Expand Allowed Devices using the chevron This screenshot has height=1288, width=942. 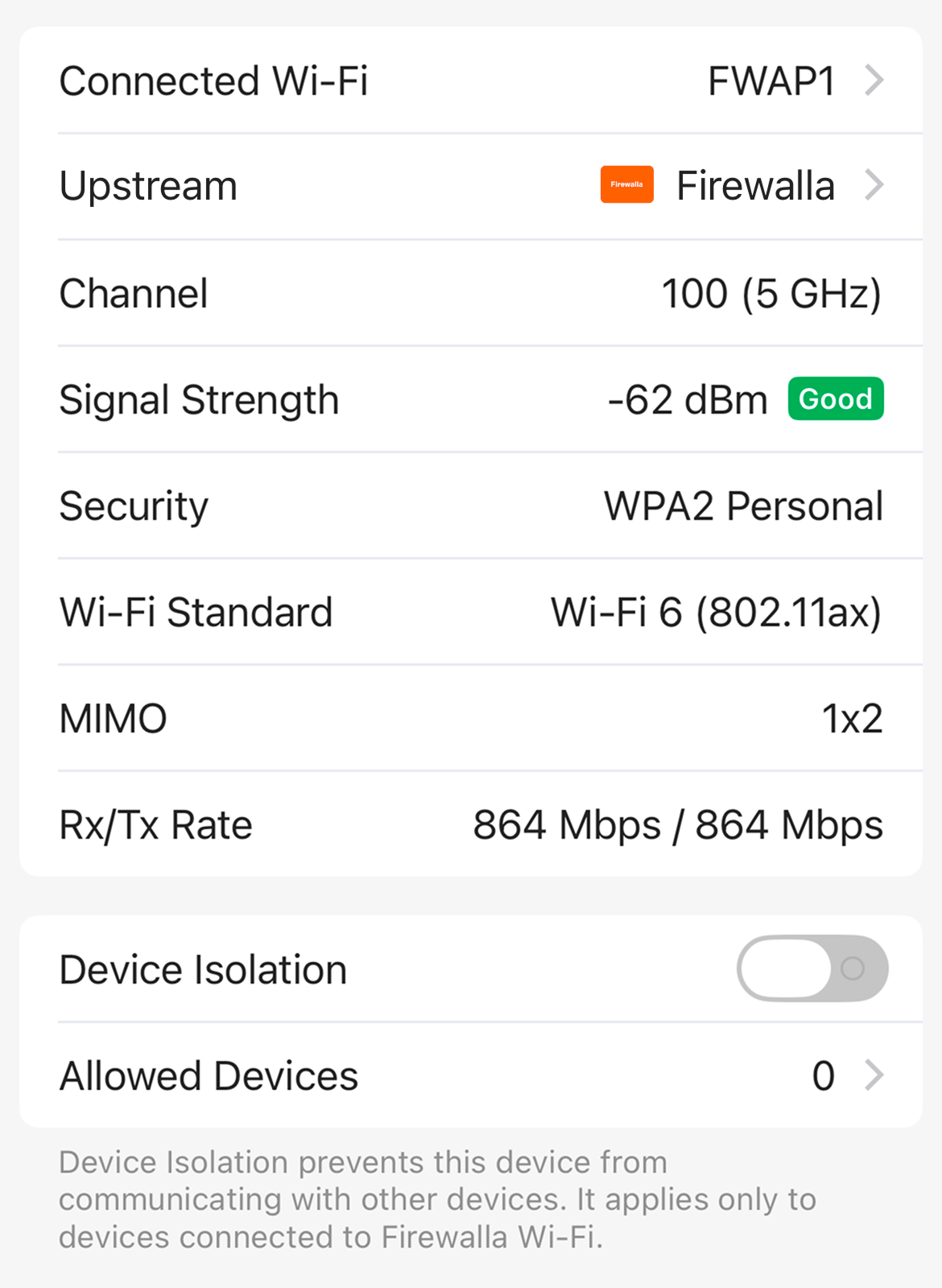coord(874,1075)
